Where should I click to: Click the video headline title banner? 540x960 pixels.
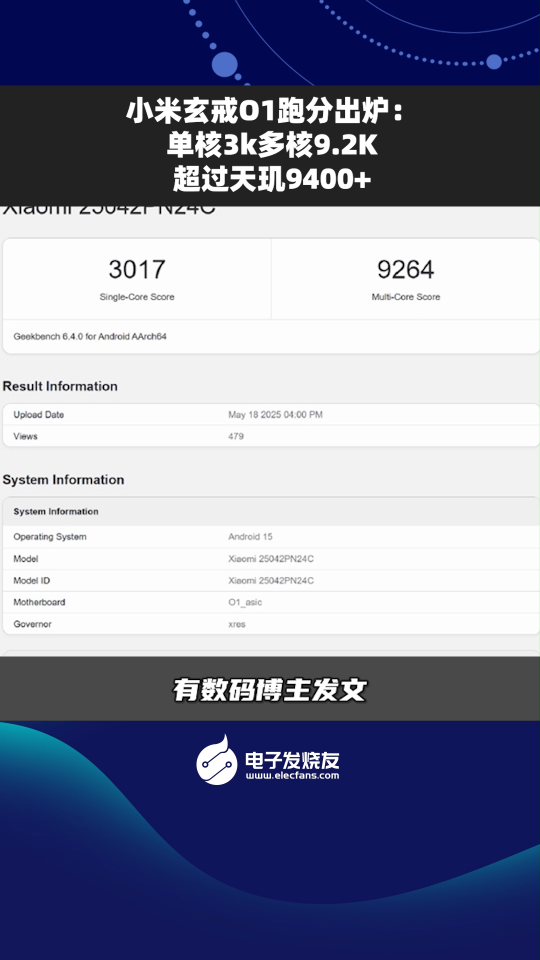270,146
